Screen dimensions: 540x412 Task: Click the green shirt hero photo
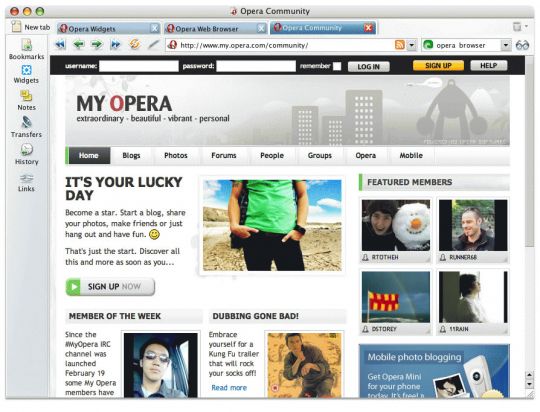(272, 225)
